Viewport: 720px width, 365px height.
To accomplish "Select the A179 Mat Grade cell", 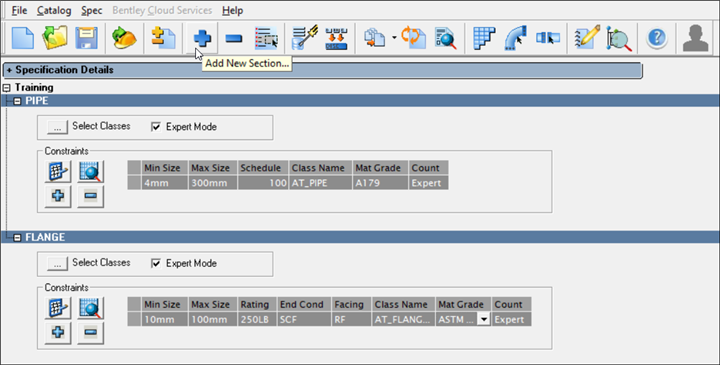I will tap(381, 183).
